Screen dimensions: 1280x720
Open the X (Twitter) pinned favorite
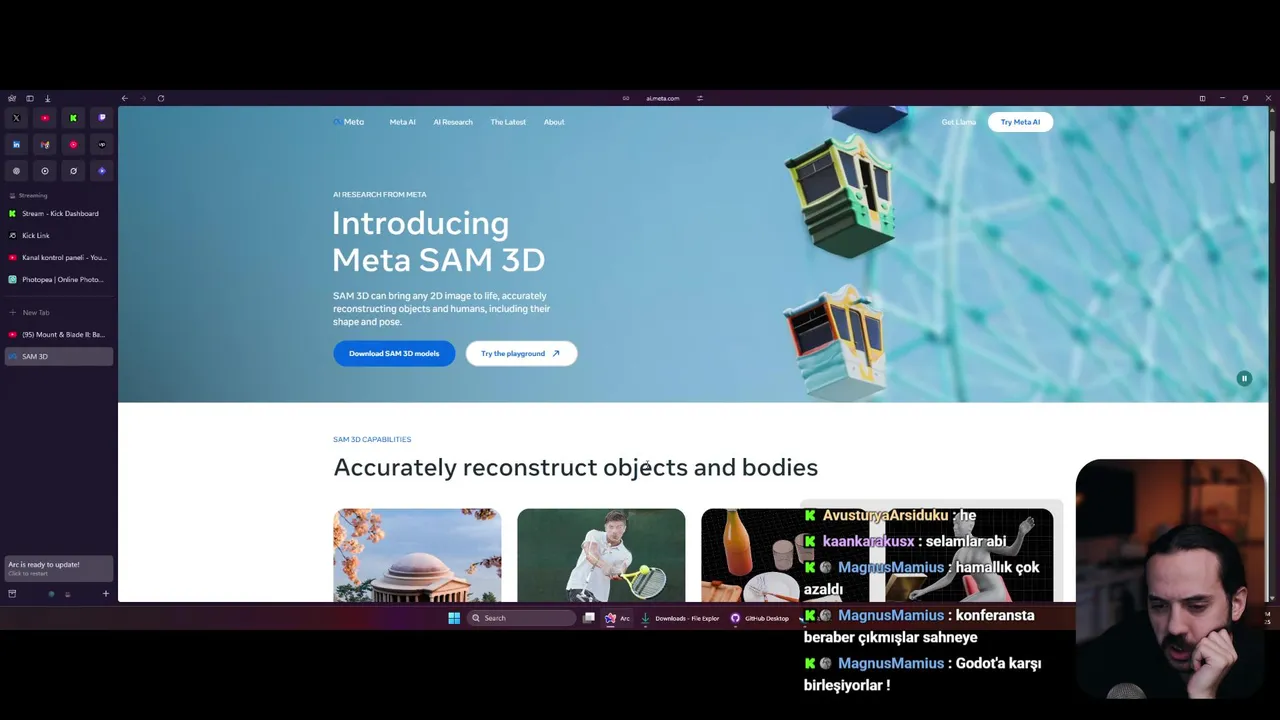click(16, 118)
